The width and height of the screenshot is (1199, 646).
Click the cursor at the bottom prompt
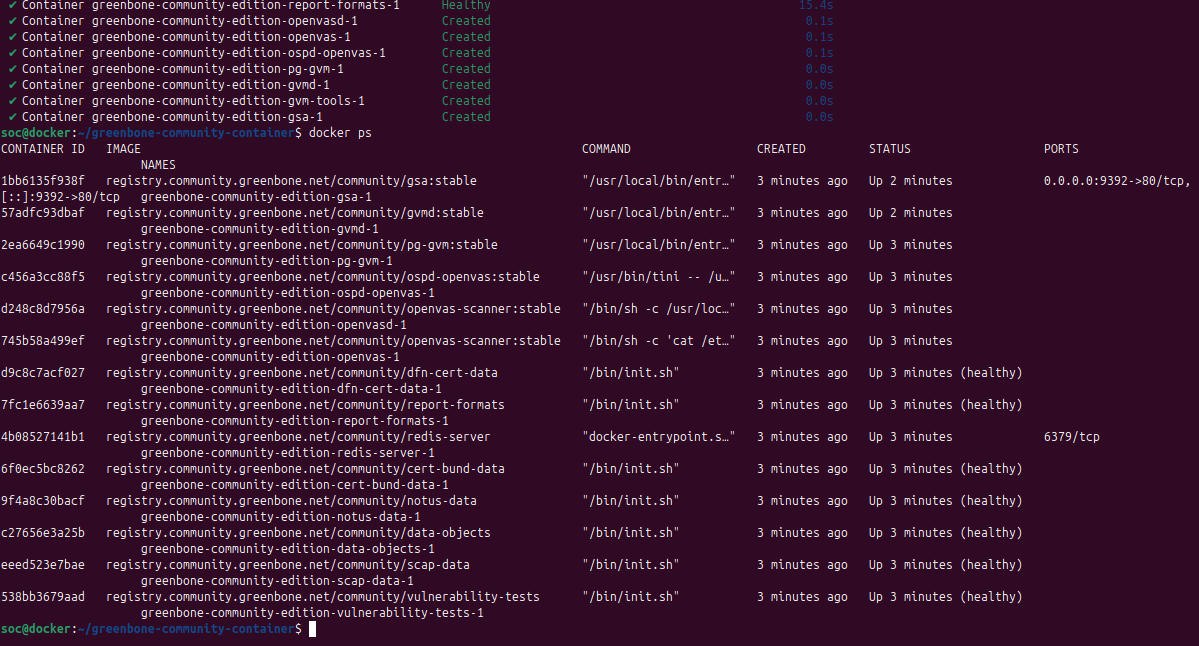[312, 629]
